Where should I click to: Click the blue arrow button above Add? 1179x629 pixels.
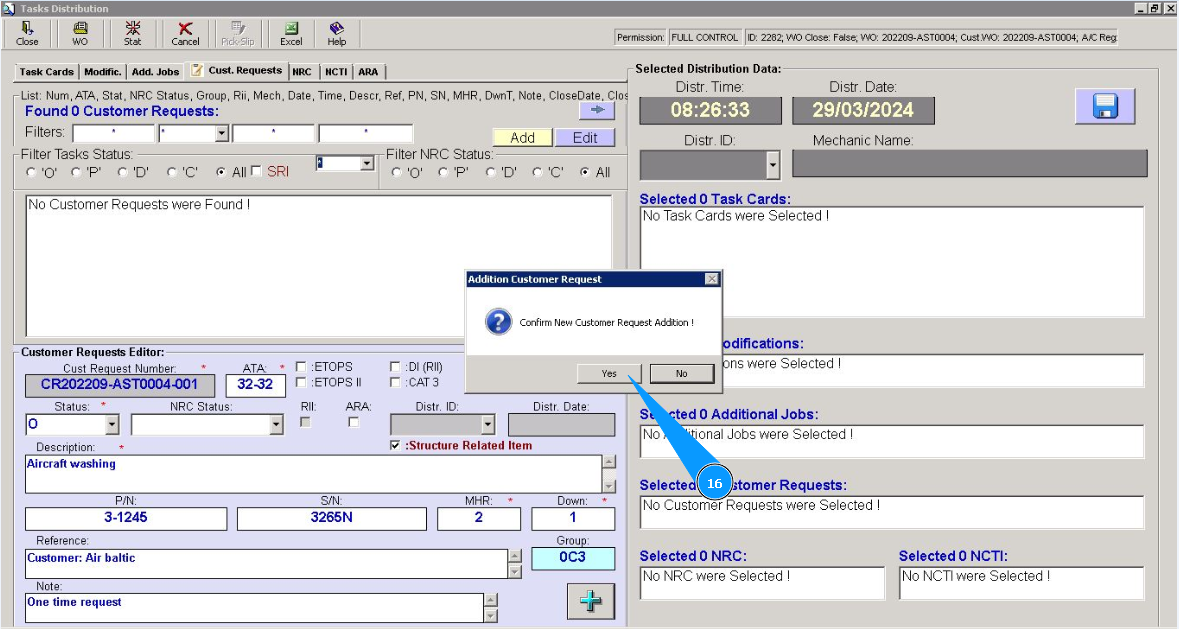pos(597,110)
